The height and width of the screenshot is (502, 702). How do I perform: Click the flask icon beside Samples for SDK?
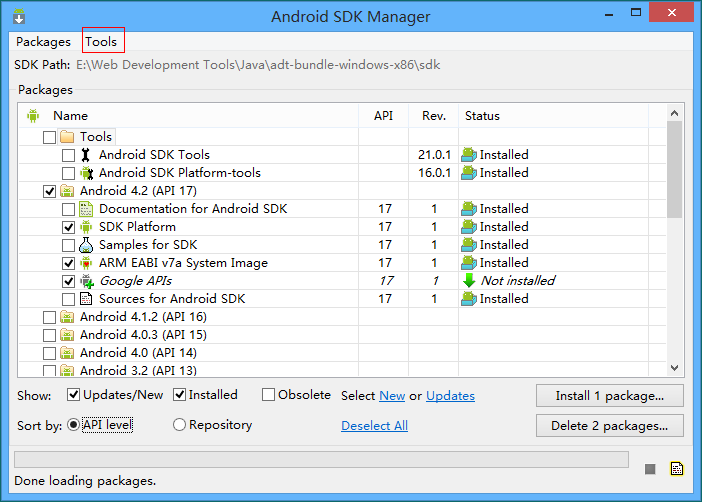(86, 245)
